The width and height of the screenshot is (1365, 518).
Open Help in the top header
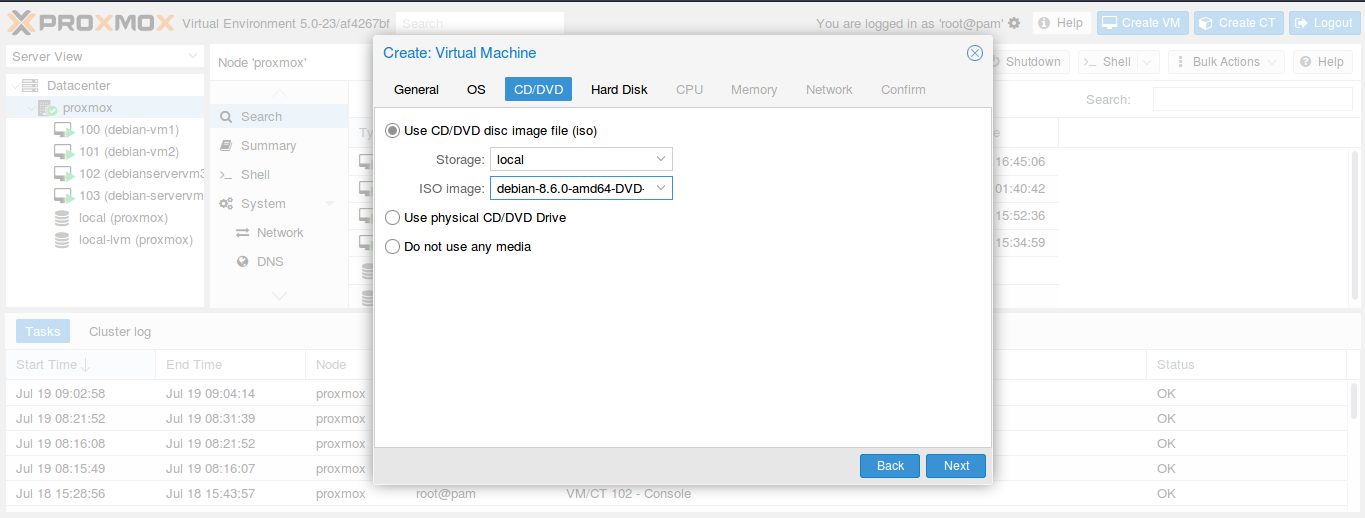pos(1062,23)
